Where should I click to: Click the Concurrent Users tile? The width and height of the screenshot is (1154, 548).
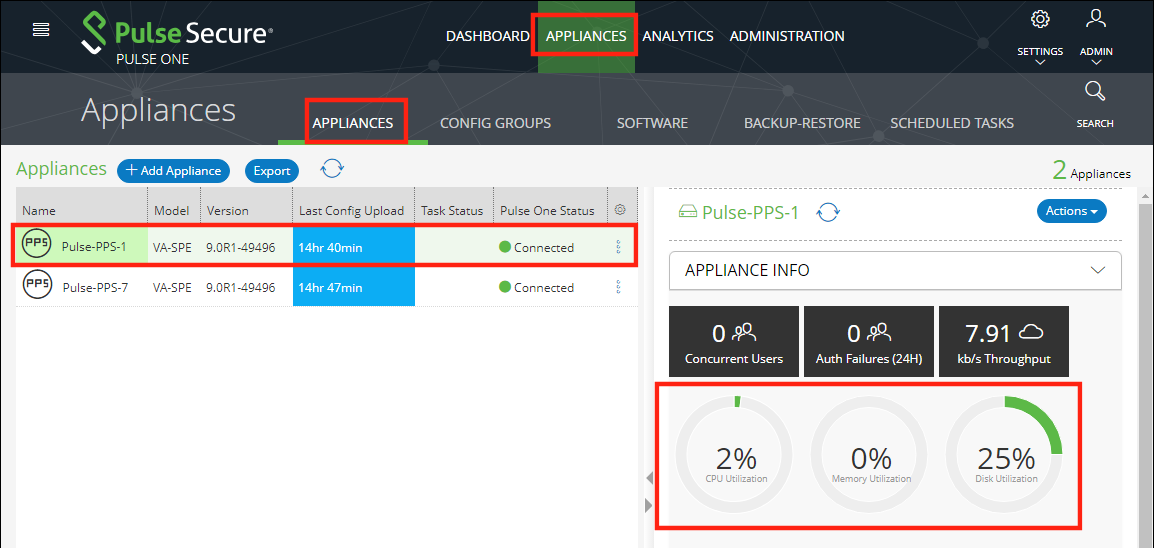(x=734, y=342)
